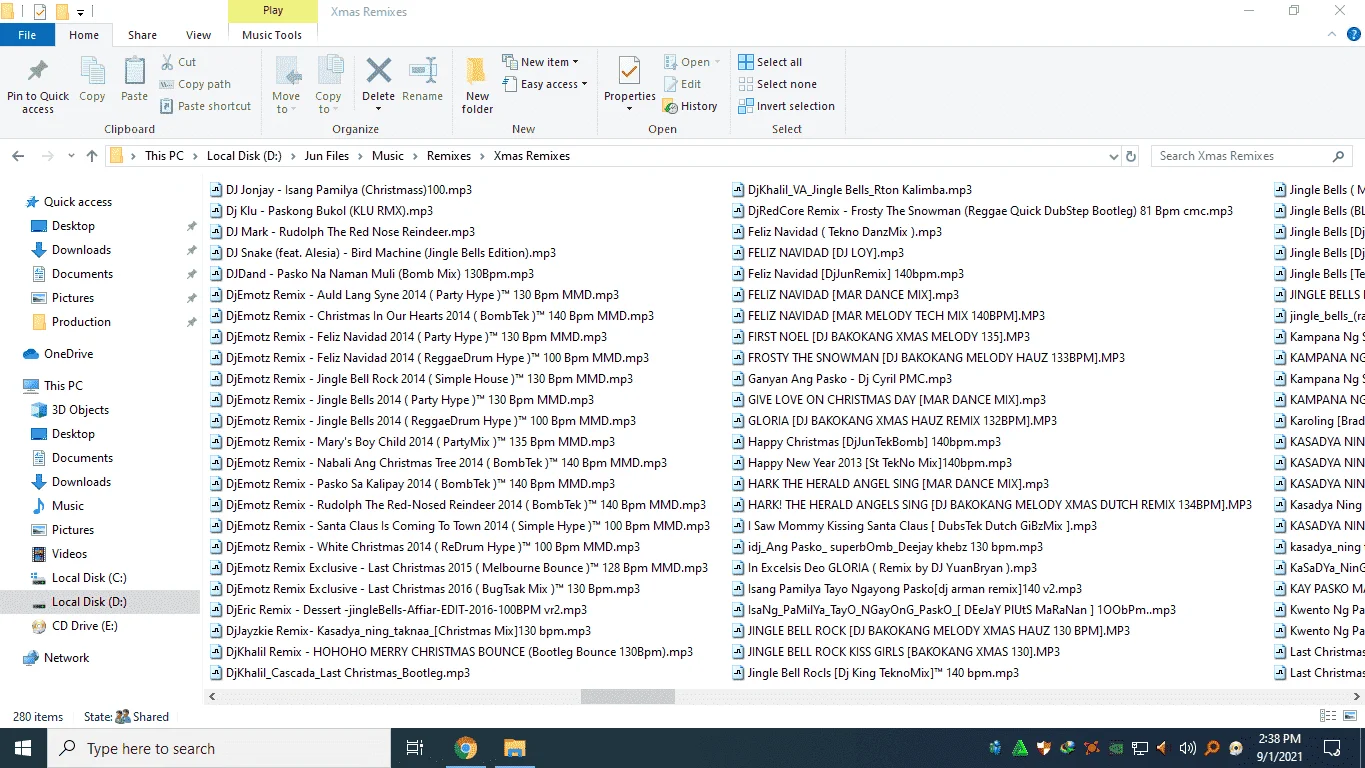Go up one folder level arrow
The height and width of the screenshot is (768, 1365).
[x=92, y=156]
